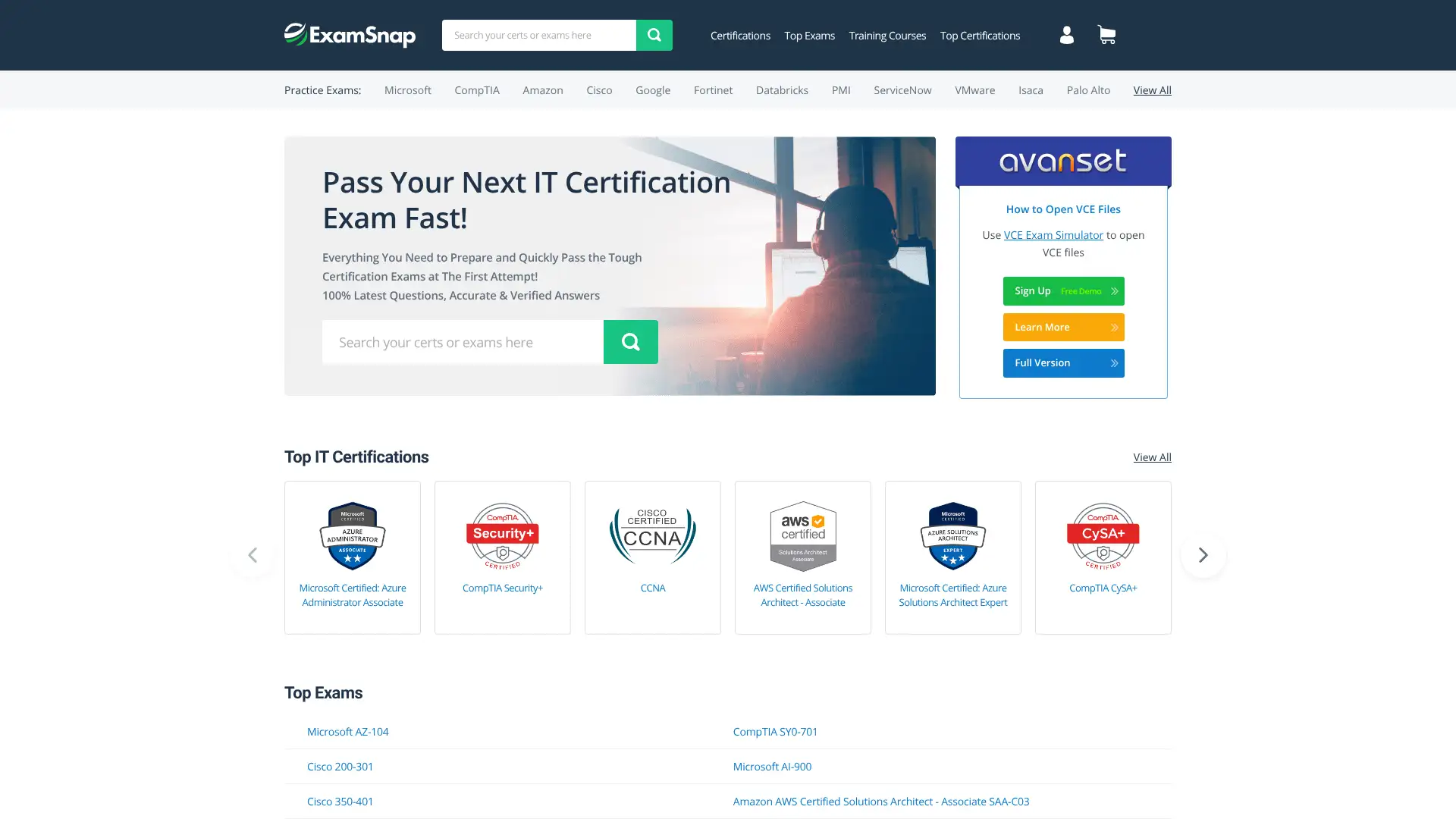Click the blue Full Version button
Screen dimensions: 1456x819
pyautogui.click(x=1063, y=363)
